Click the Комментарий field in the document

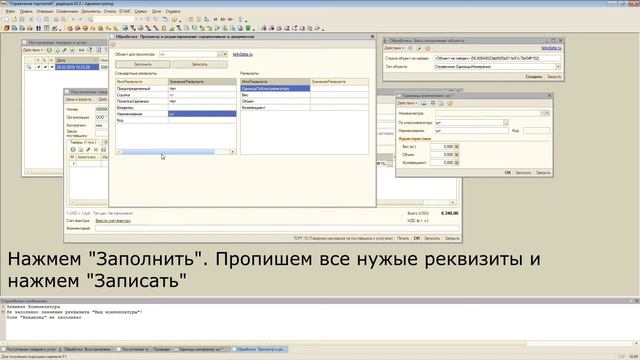click(277, 229)
